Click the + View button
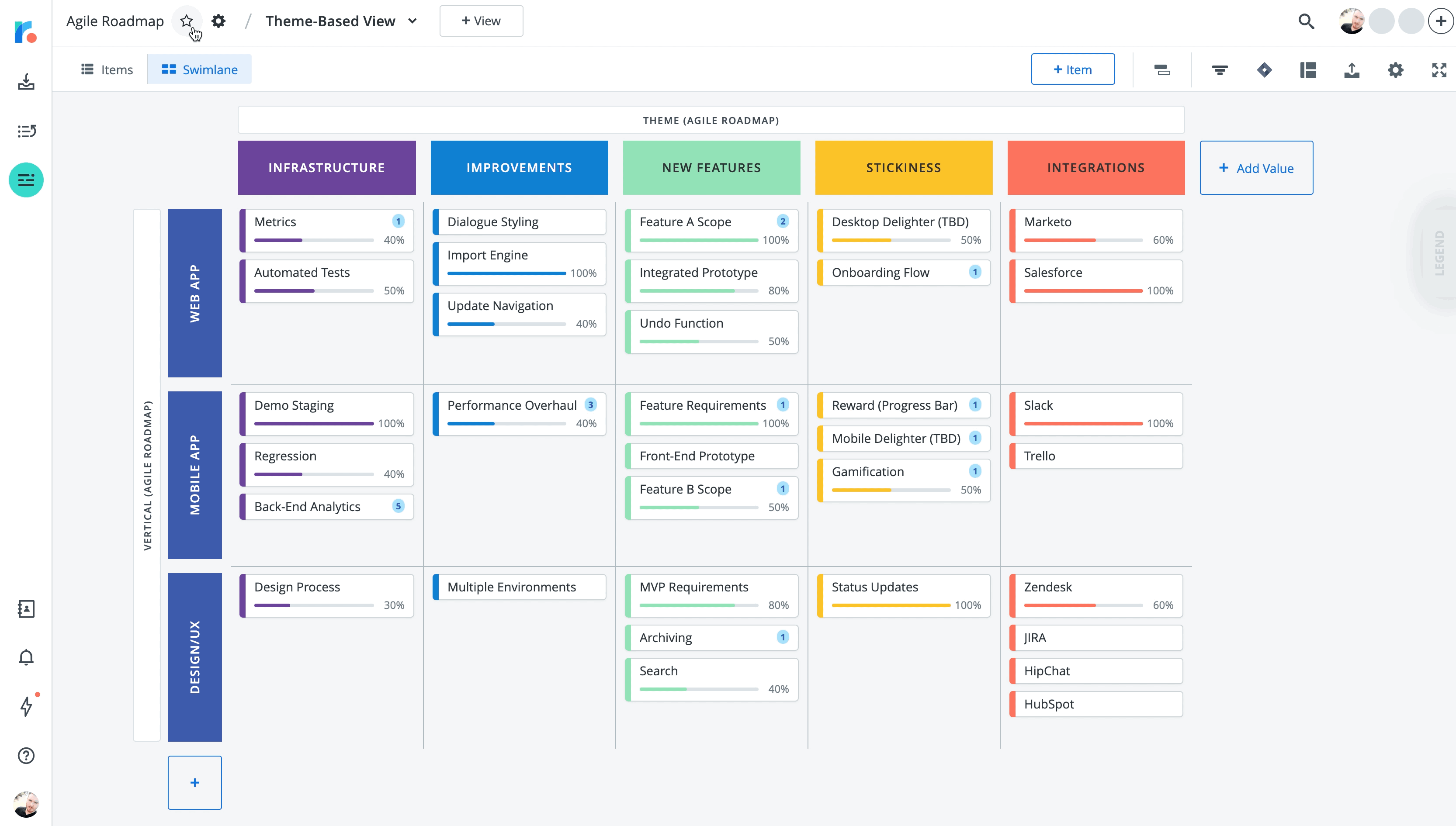The width and height of the screenshot is (1456, 826). [481, 21]
